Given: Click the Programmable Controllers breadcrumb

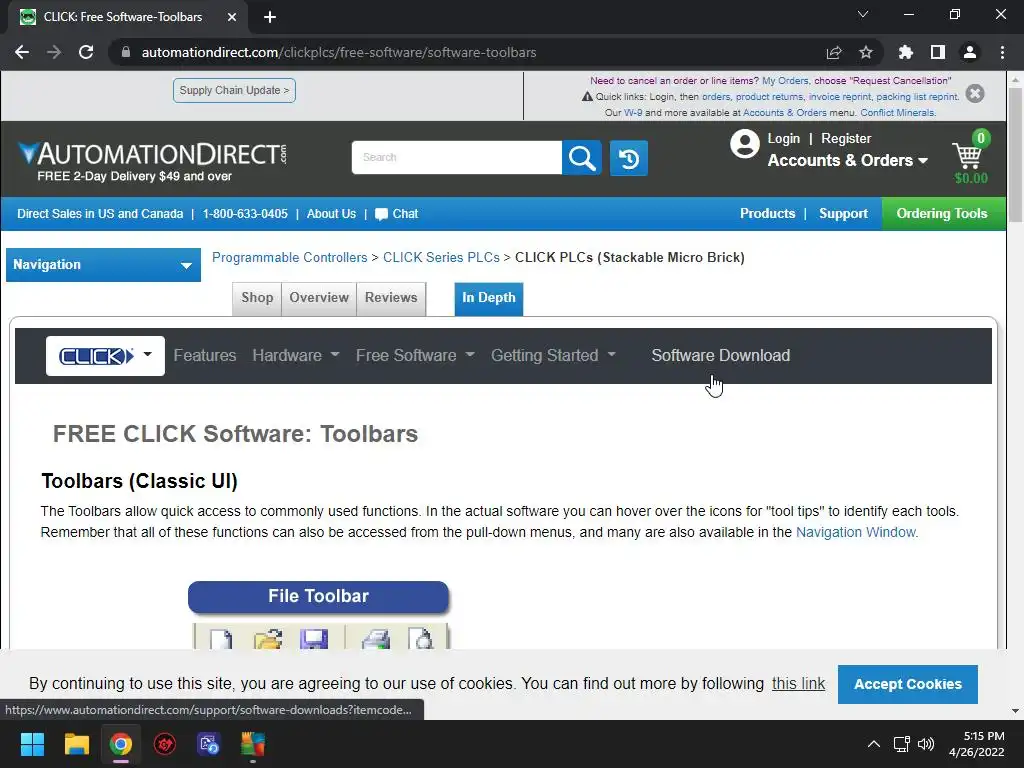Looking at the screenshot, I should 289,257.
